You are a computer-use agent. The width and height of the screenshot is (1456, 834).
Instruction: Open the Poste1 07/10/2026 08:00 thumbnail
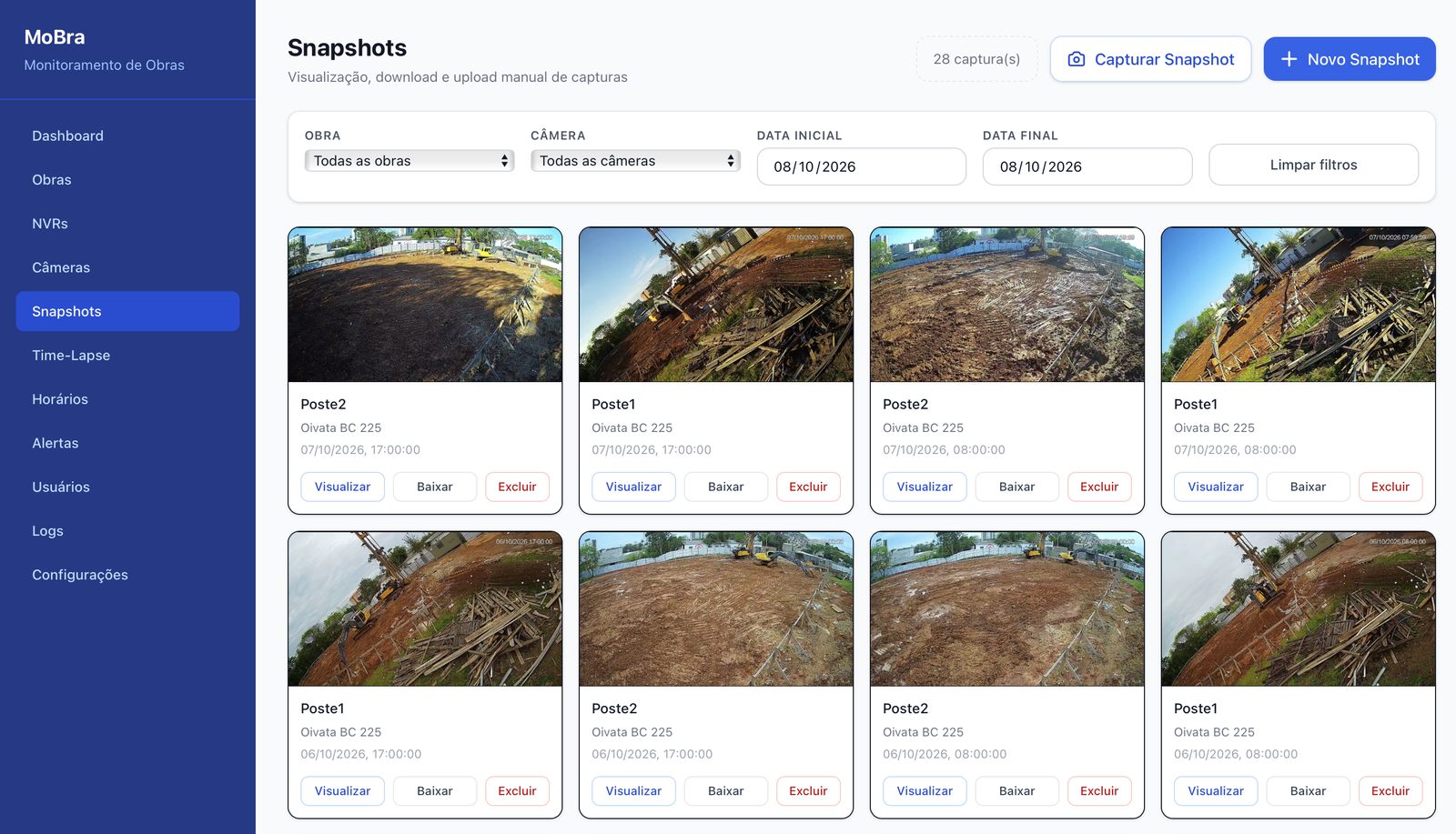[1299, 305]
